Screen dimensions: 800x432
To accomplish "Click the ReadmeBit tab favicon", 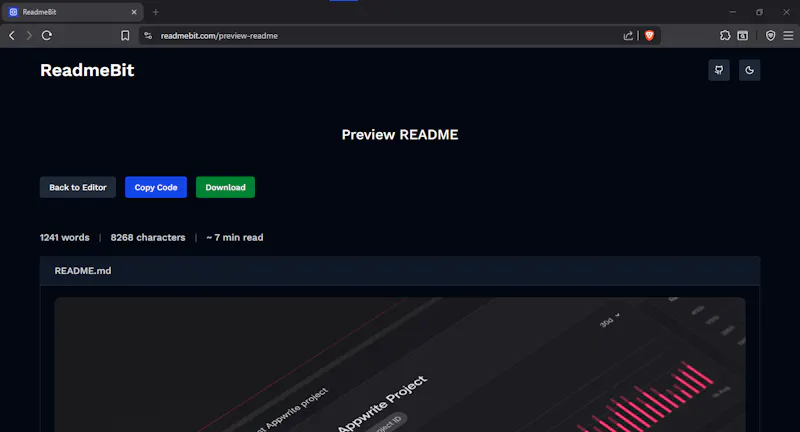I will [x=13, y=12].
